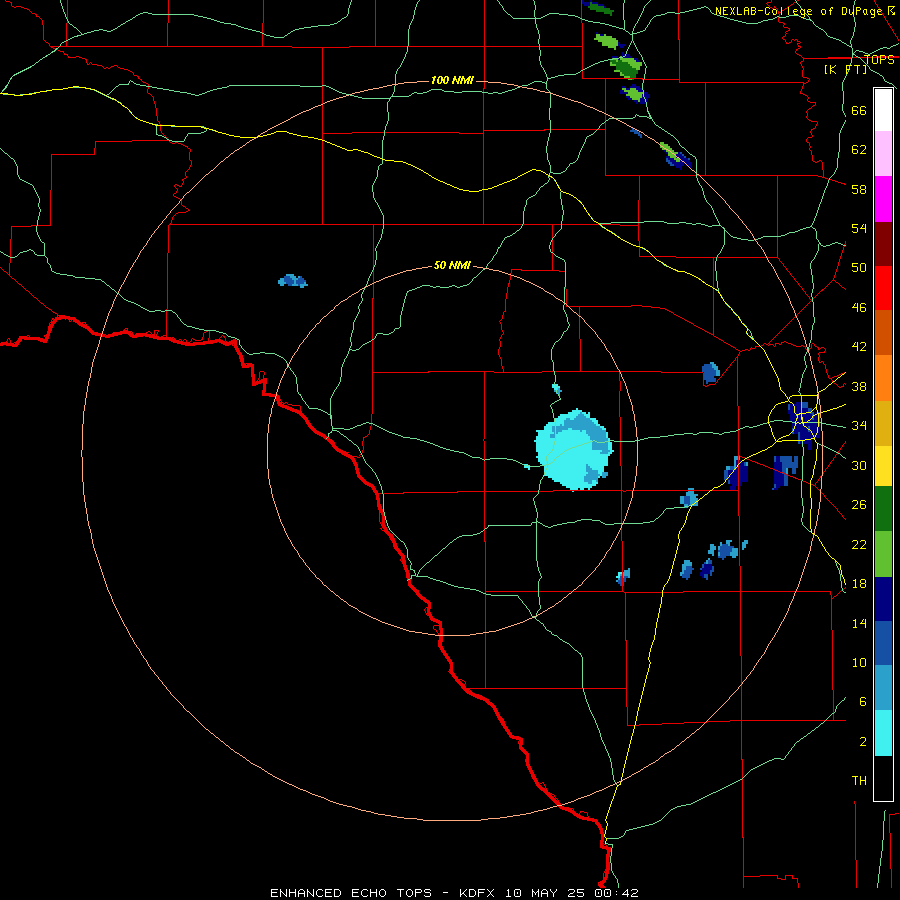Click the dark green legend band
This screenshot has width=900, height=900.
(883, 509)
